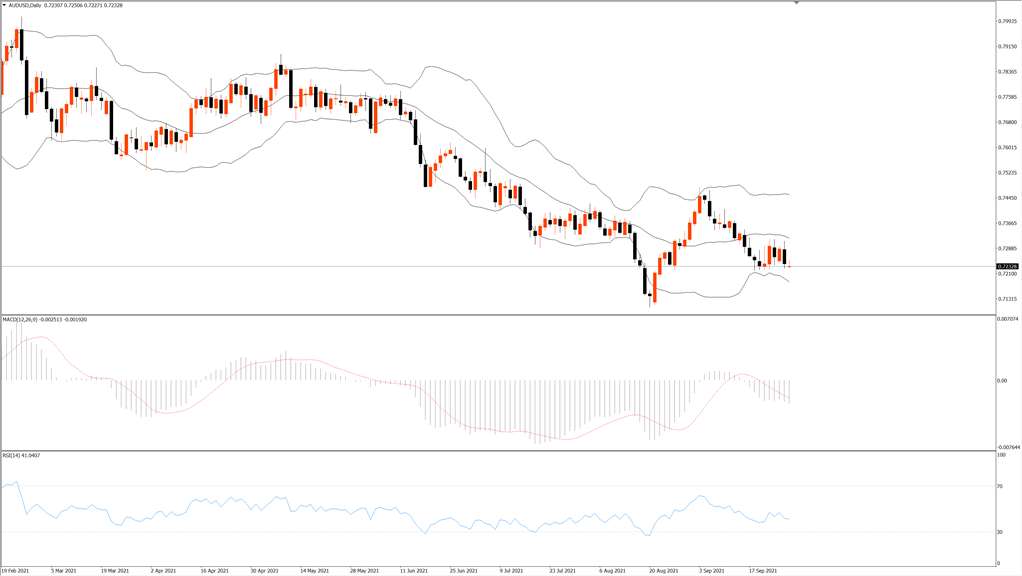Click the 17 Sep 2021 date label
1022x576 pixels.
tap(763, 571)
